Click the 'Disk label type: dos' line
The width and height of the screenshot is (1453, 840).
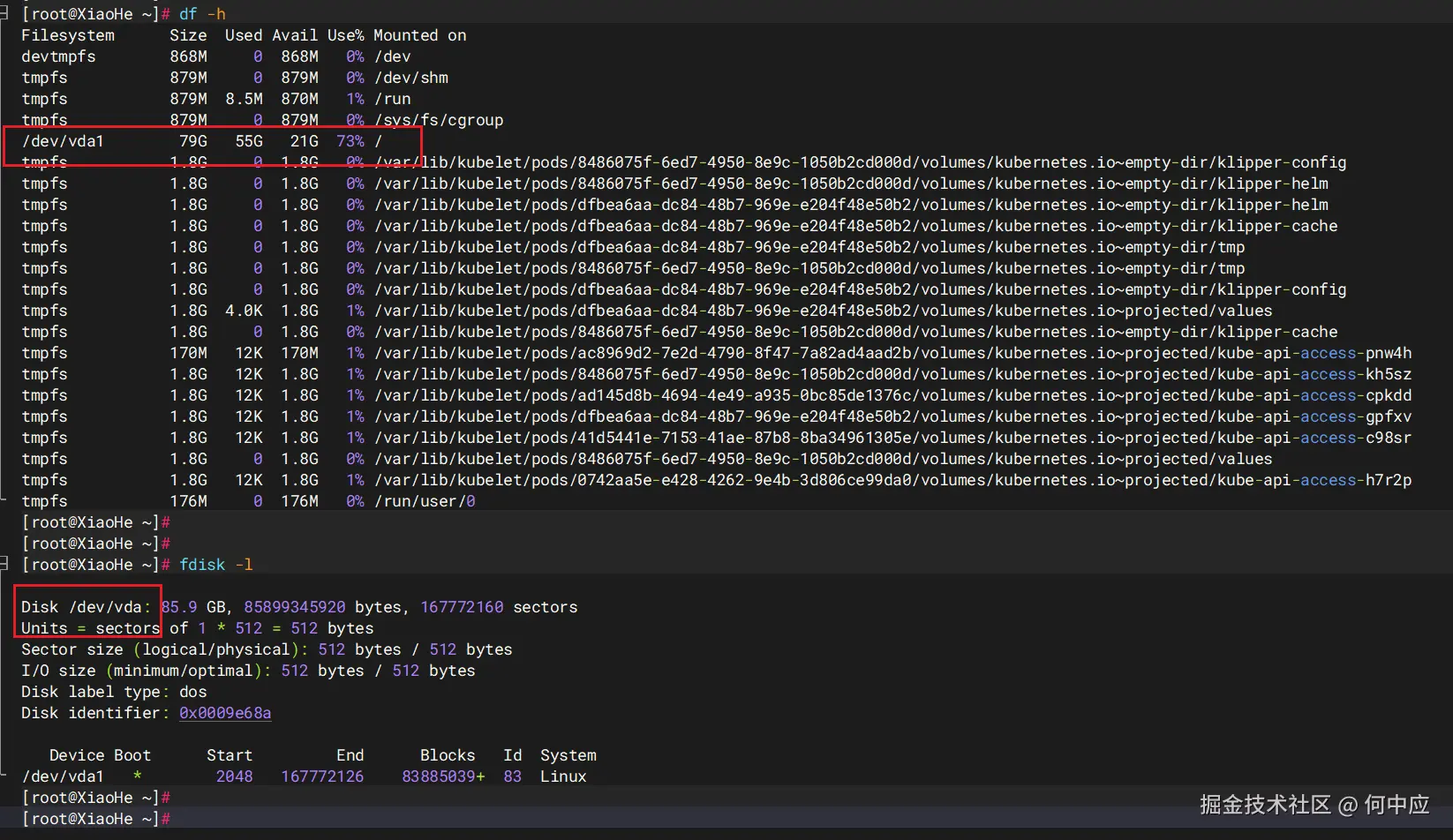click(x=114, y=692)
